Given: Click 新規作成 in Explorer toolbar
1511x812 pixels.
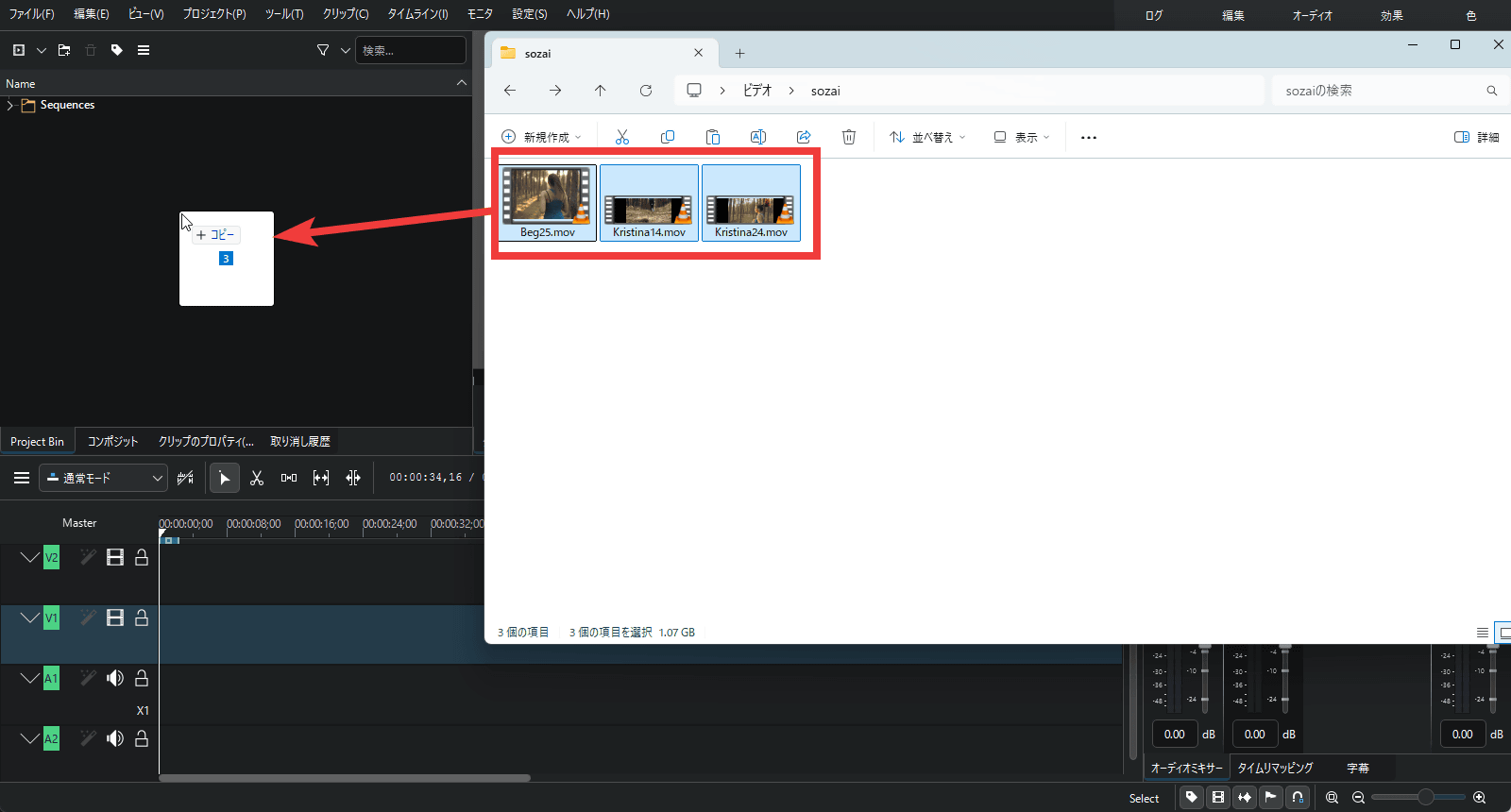Looking at the screenshot, I should click(x=541, y=138).
